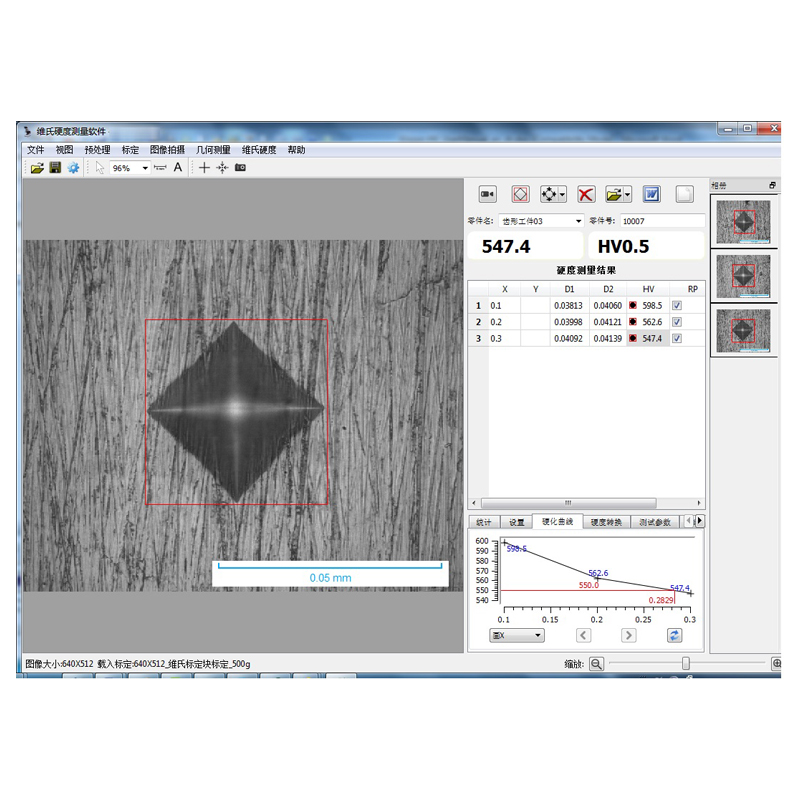
Task: Select row header number 3
Action: coord(478,338)
